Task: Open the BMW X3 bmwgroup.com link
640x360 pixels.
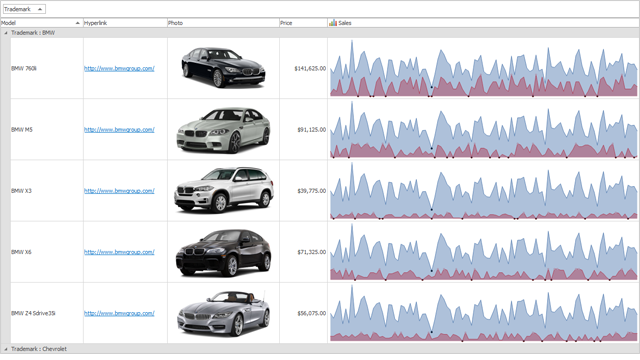Action: click(x=119, y=191)
